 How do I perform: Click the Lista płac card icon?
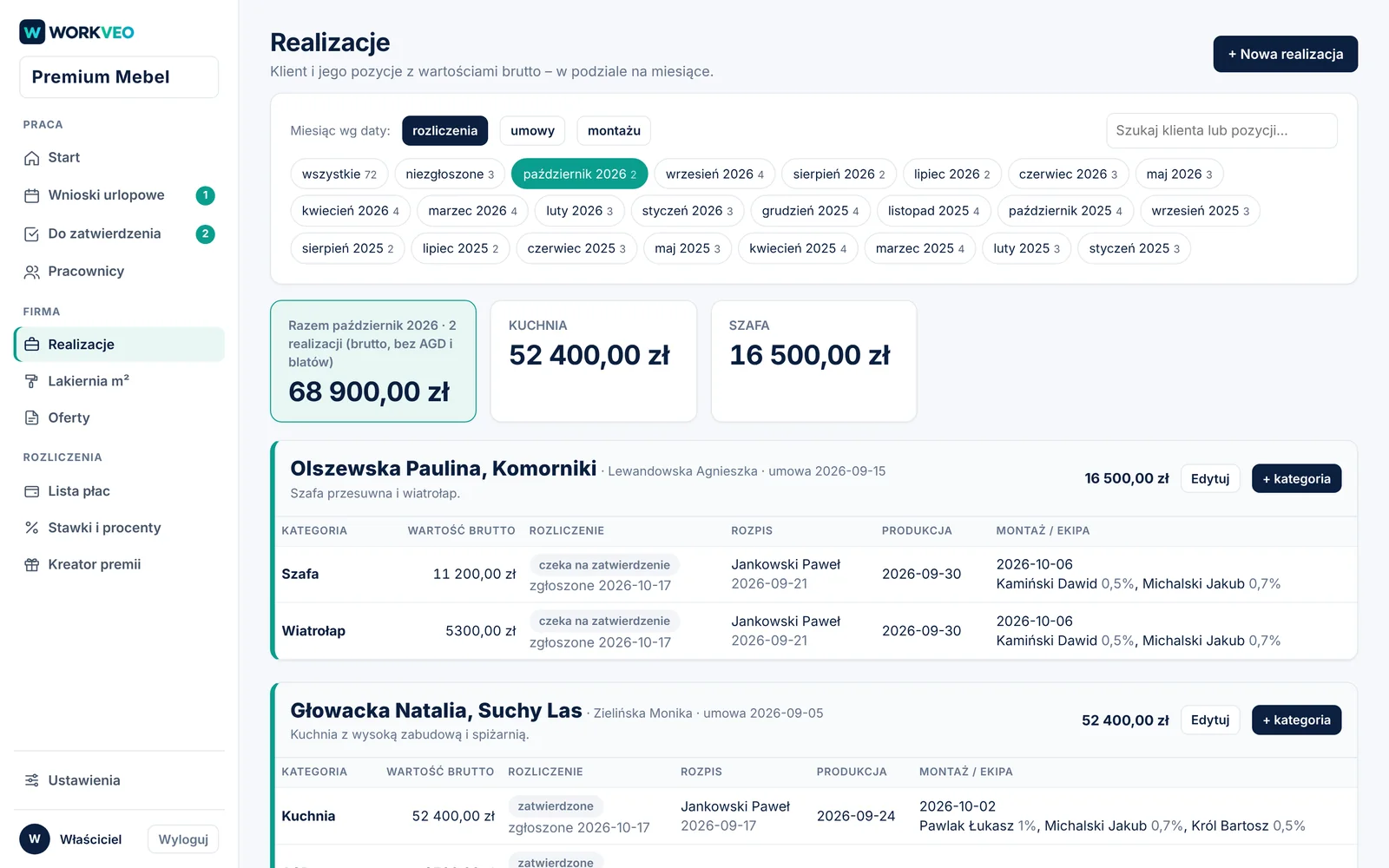[32, 491]
